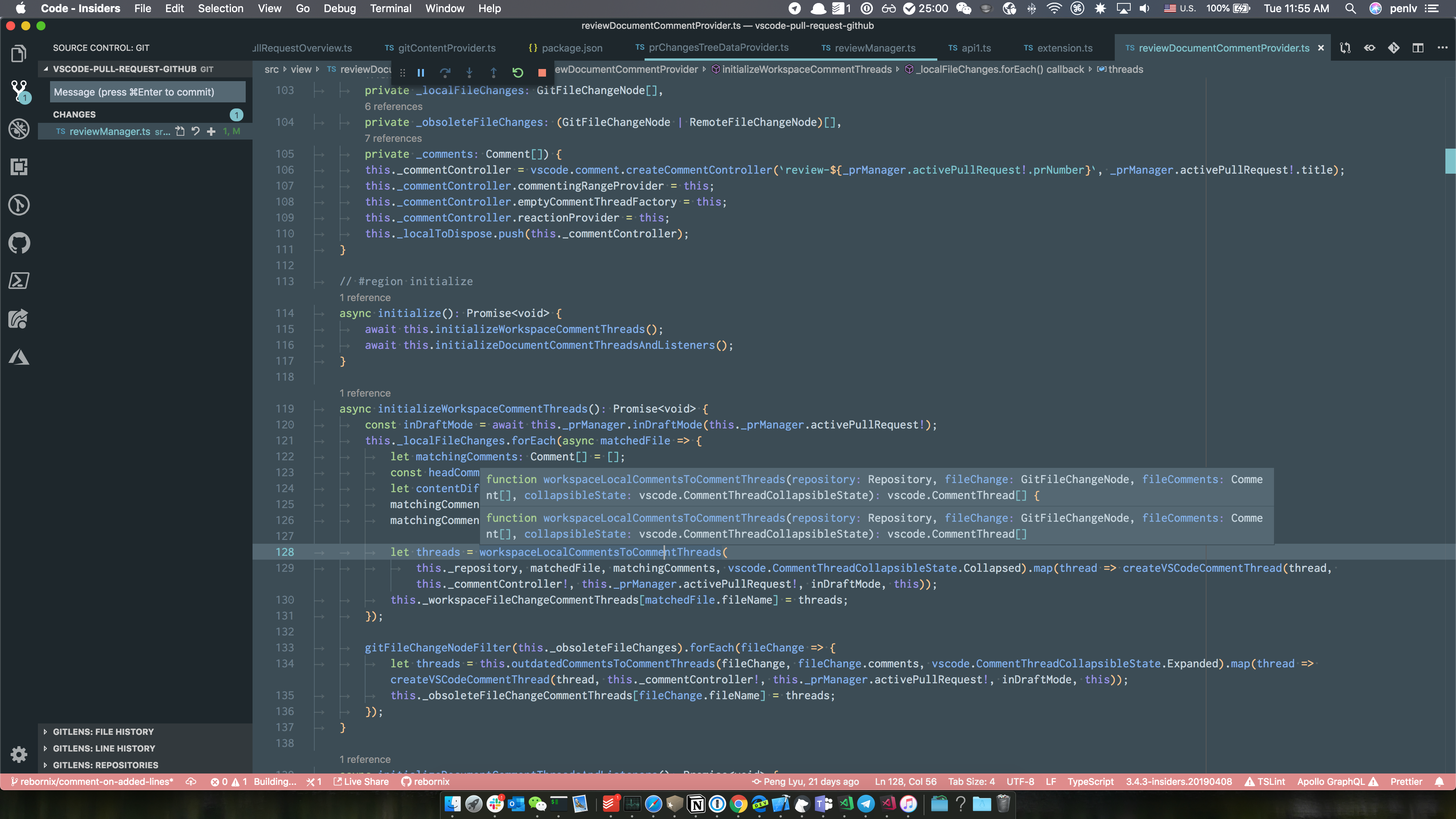Screen dimensions: 1456x819
Task: Click the Restart debugging icon
Action: [517, 72]
